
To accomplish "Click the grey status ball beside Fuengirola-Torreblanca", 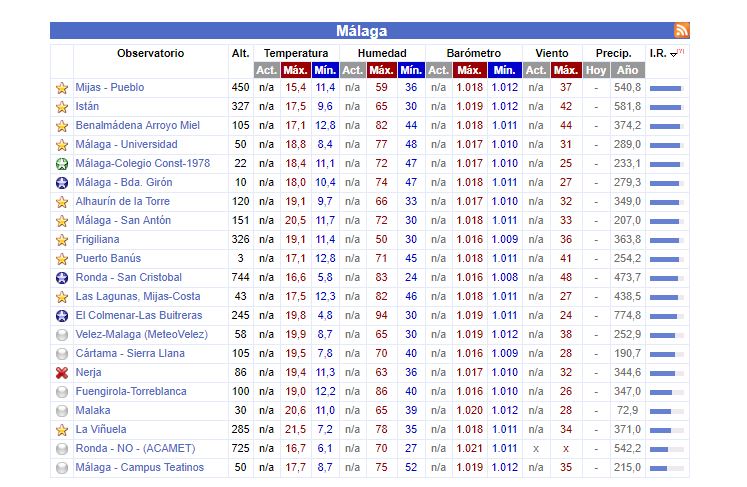I will [x=62, y=392].
